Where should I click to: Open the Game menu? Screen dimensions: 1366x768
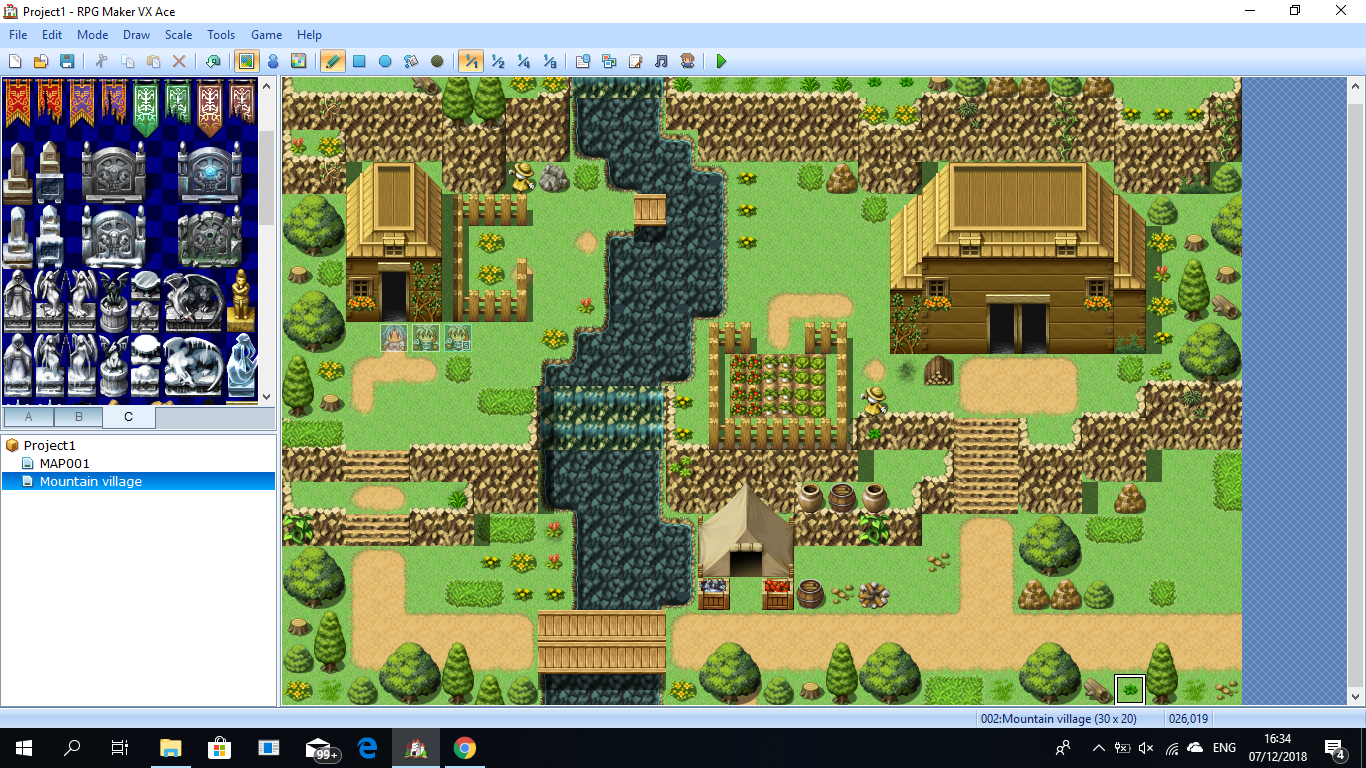[x=267, y=35]
